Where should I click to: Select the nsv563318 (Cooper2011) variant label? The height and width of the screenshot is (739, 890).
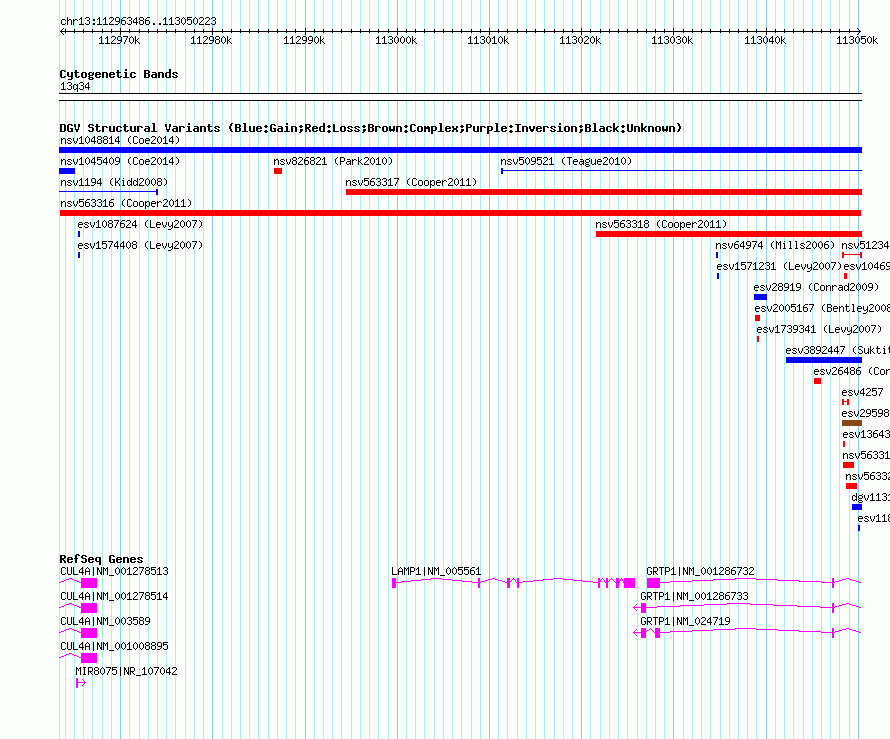[661, 224]
